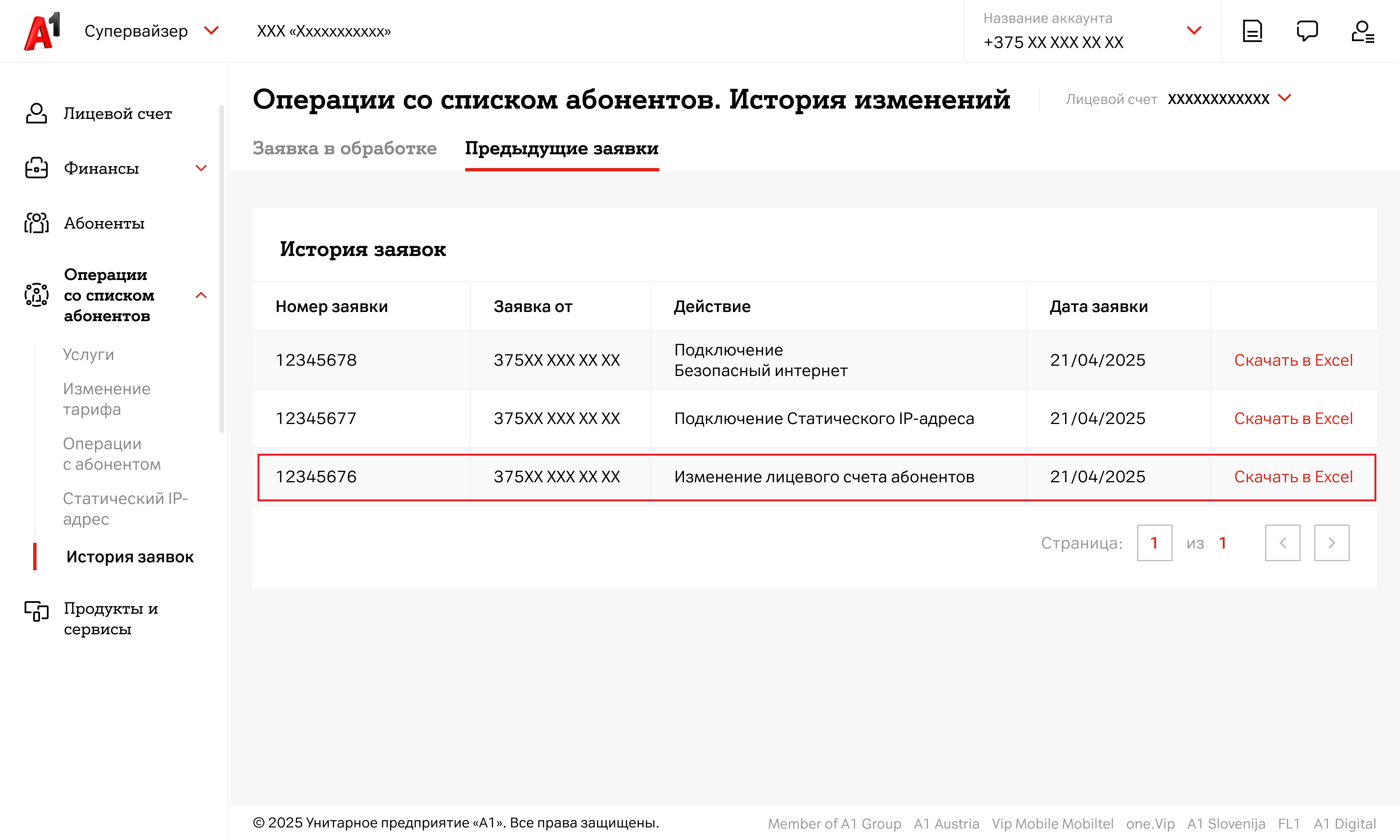The width and height of the screenshot is (1400, 840).
Task: Switch to Заявка в обработке tab
Action: (344, 148)
